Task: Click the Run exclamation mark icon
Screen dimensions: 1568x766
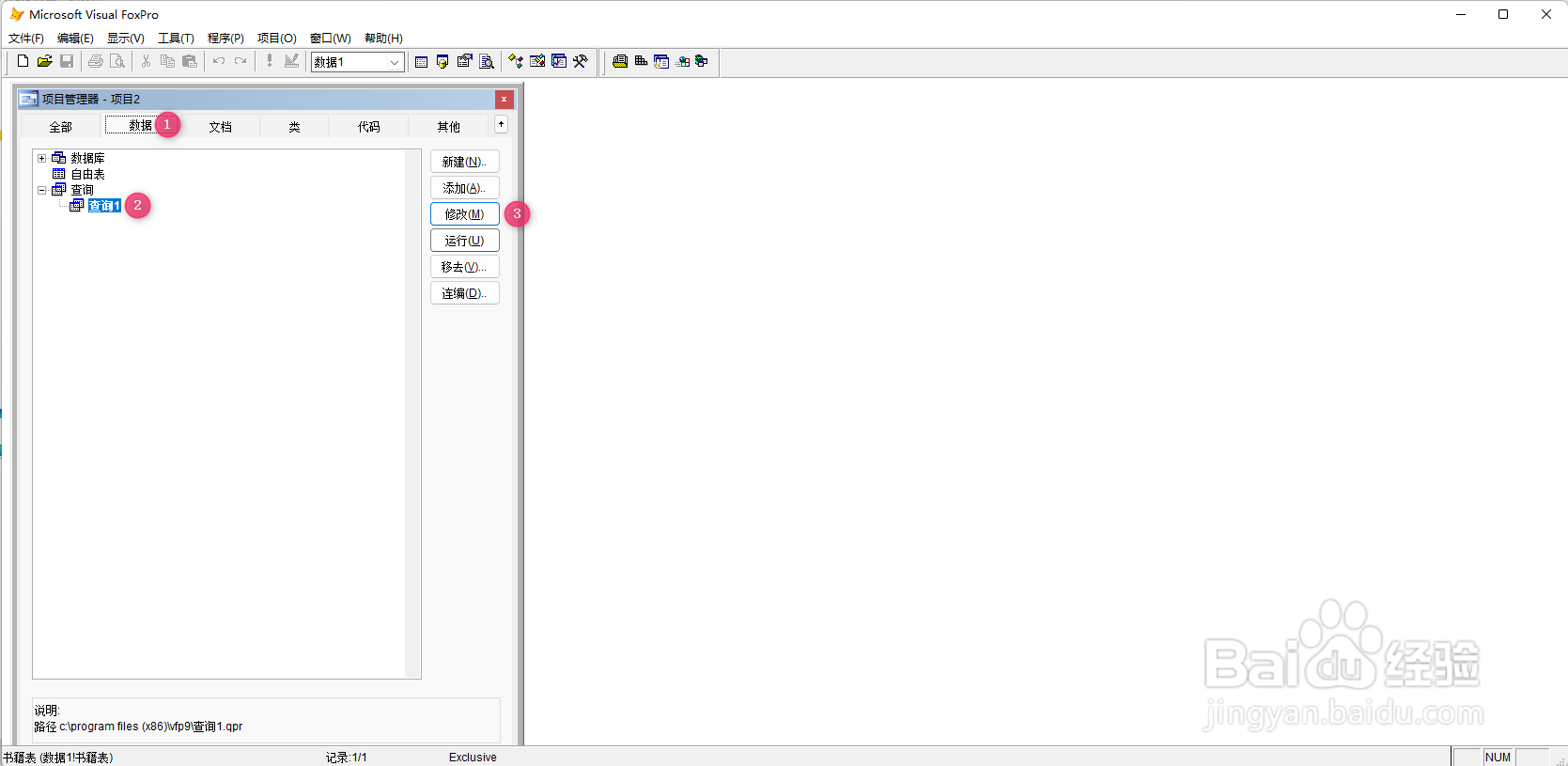Action: (x=269, y=61)
